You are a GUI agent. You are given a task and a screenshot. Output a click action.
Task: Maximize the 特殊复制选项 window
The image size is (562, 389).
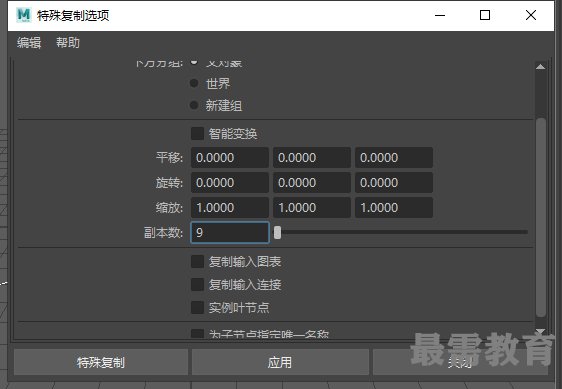(485, 15)
